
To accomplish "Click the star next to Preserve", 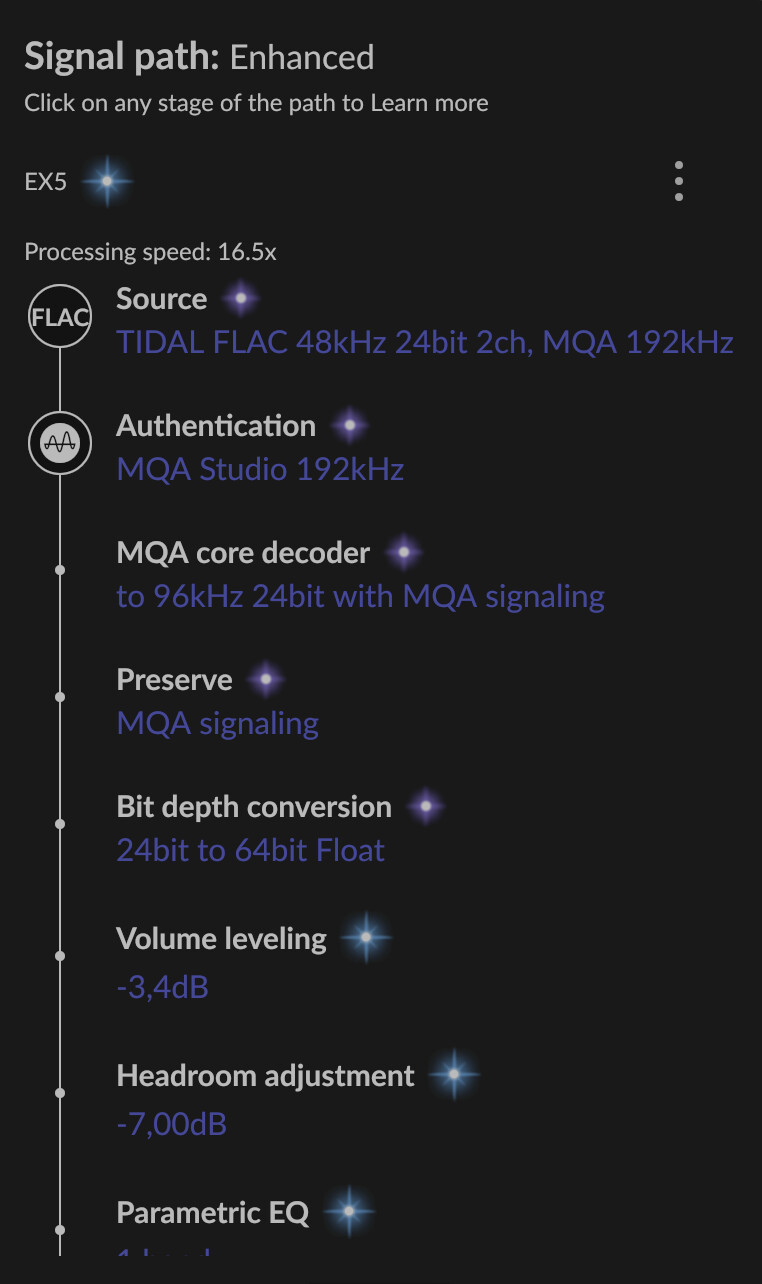I will pos(265,680).
